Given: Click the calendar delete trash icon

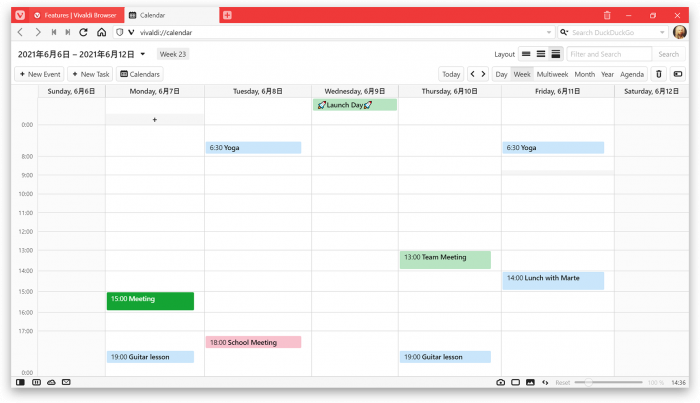Looking at the screenshot, I should coord(658,74).
